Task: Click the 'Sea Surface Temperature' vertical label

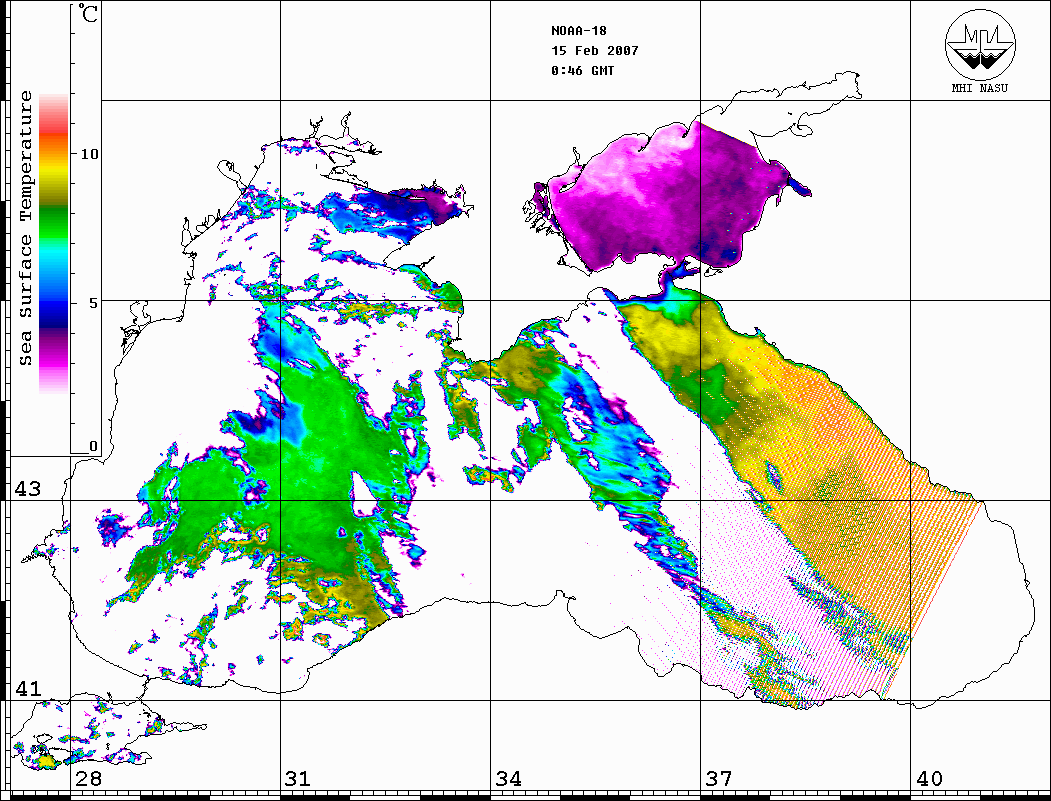Action: (25, 228)
